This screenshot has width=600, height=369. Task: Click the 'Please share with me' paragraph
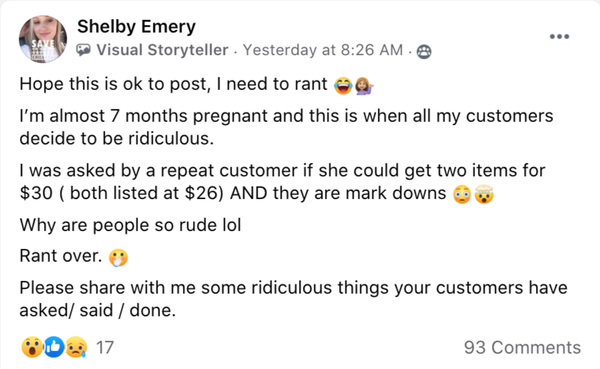pos(293,299)
